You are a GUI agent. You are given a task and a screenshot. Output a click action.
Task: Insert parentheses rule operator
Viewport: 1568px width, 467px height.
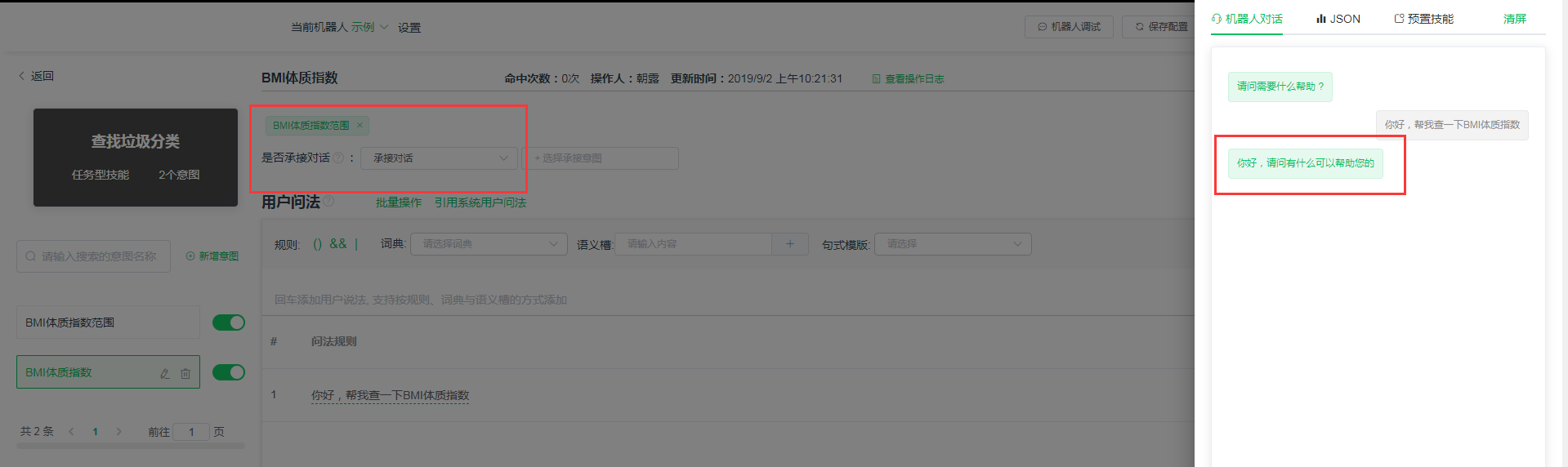[x=318, y=243]
